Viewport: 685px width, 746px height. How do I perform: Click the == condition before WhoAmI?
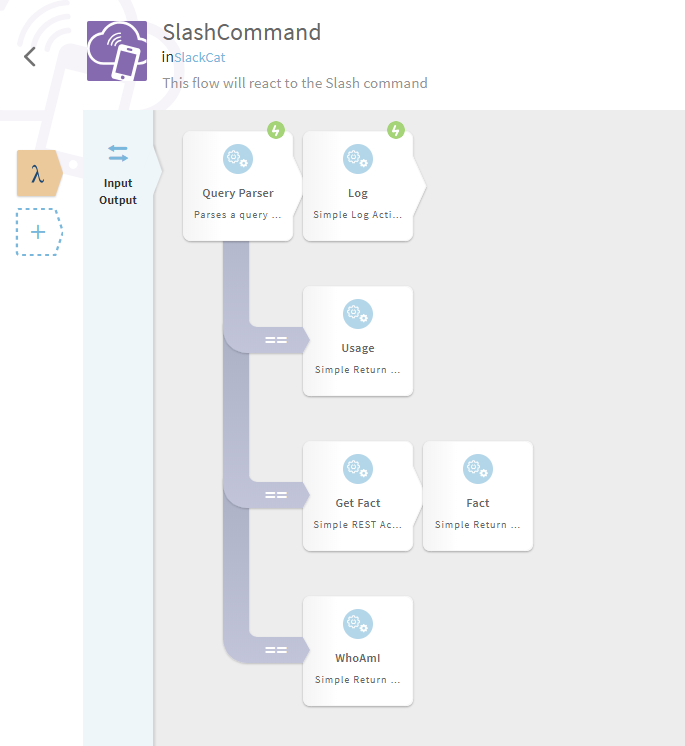tap(276, 650)
